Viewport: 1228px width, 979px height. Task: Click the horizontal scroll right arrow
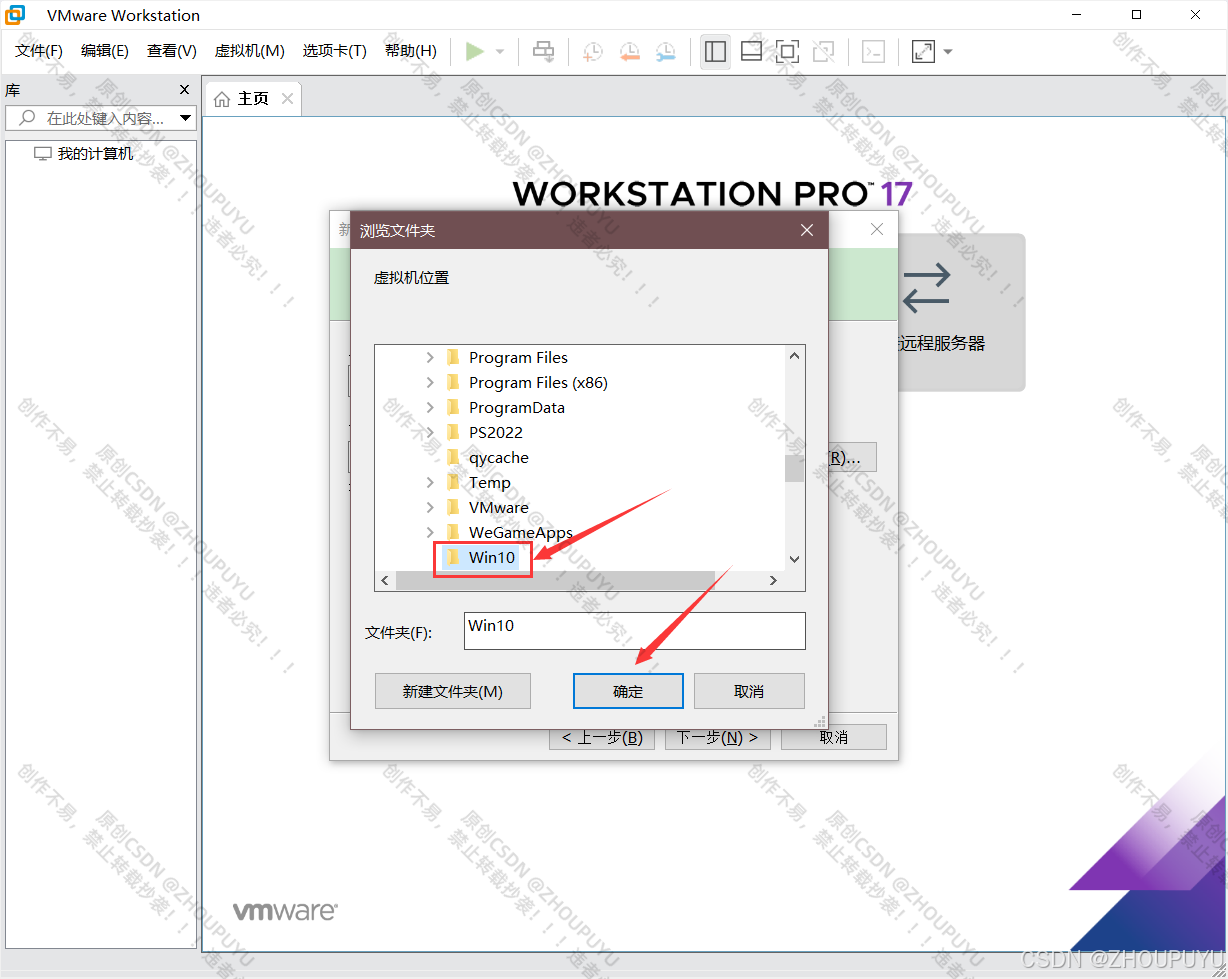(x=773, y=581)
